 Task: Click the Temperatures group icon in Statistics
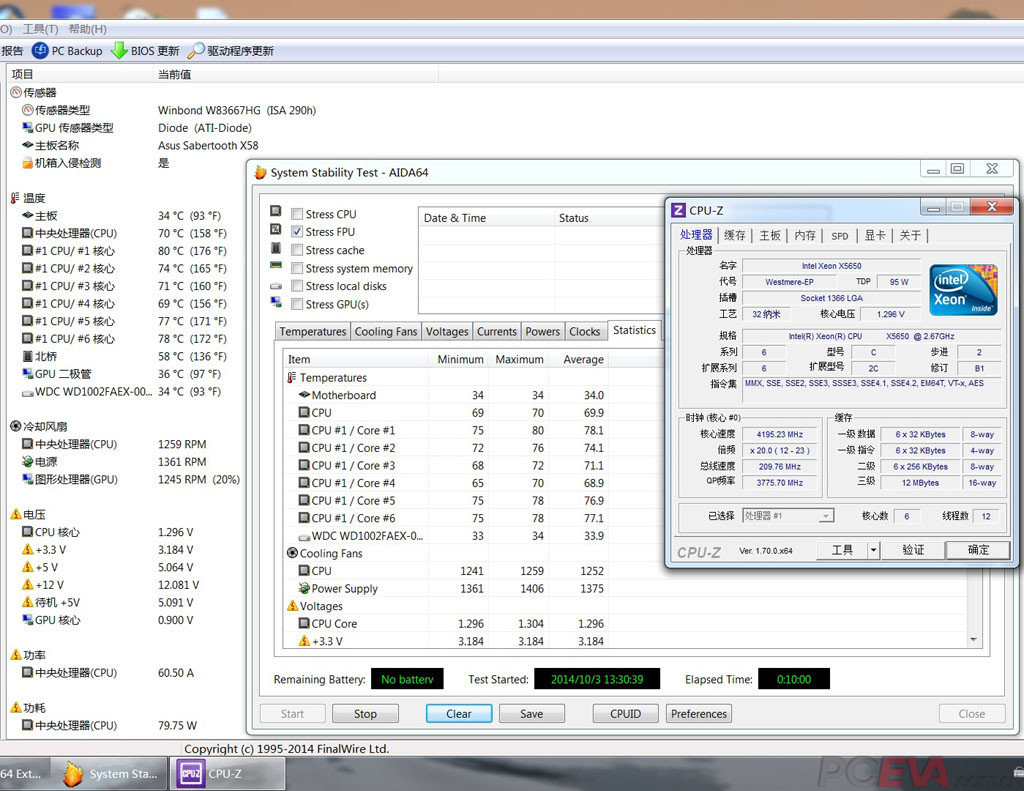pos(292,378)
